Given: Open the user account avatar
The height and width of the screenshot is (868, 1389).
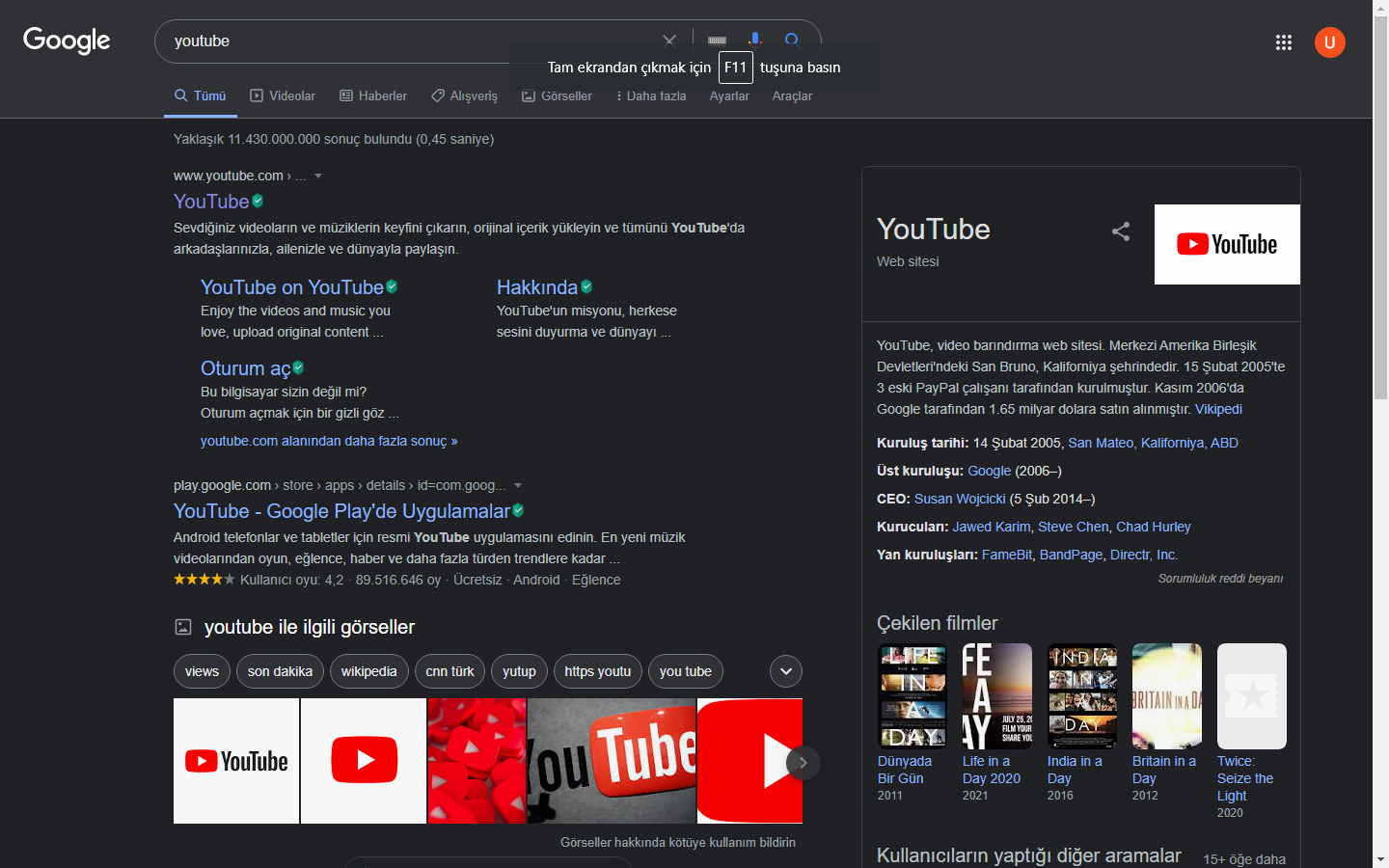Looking at the screenshot, I should tap(1330, 42).
